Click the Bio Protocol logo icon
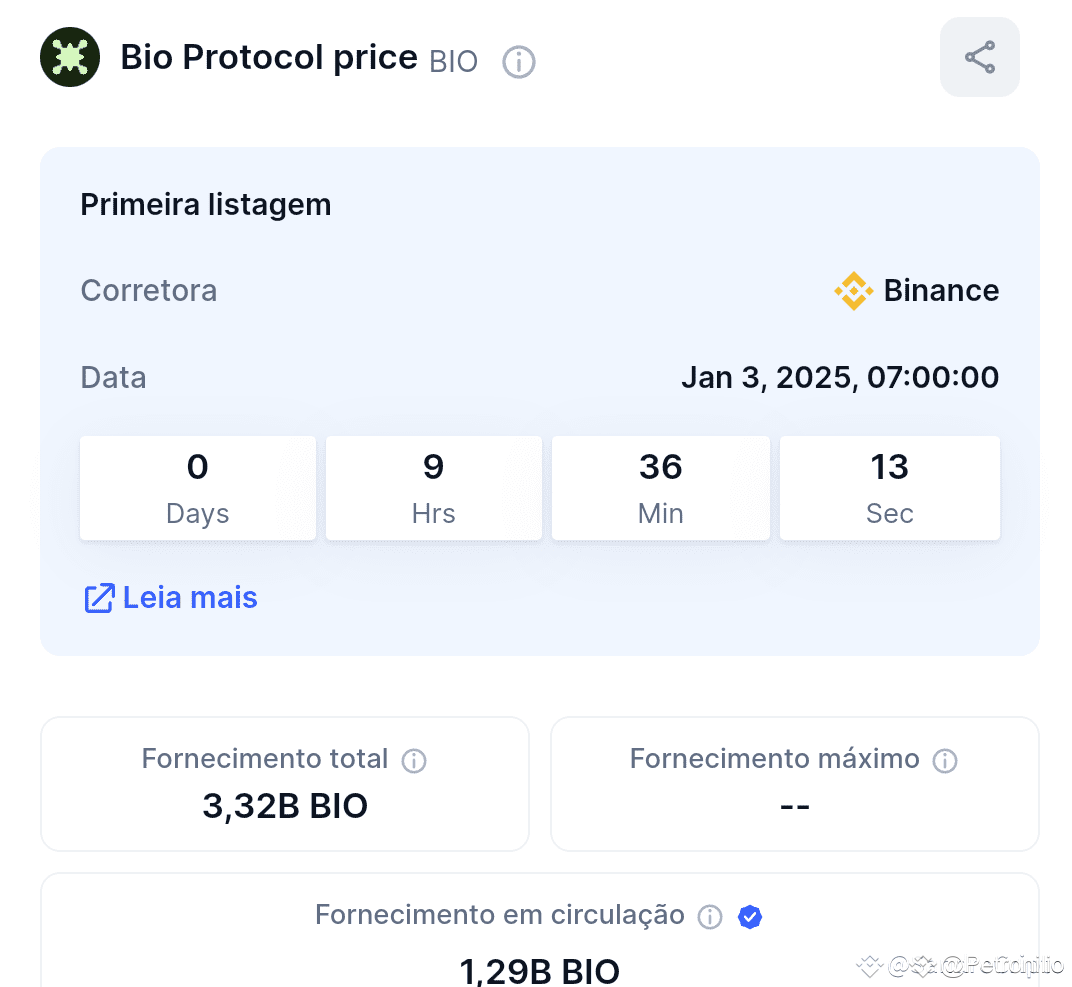 click(x=70, y=57)
